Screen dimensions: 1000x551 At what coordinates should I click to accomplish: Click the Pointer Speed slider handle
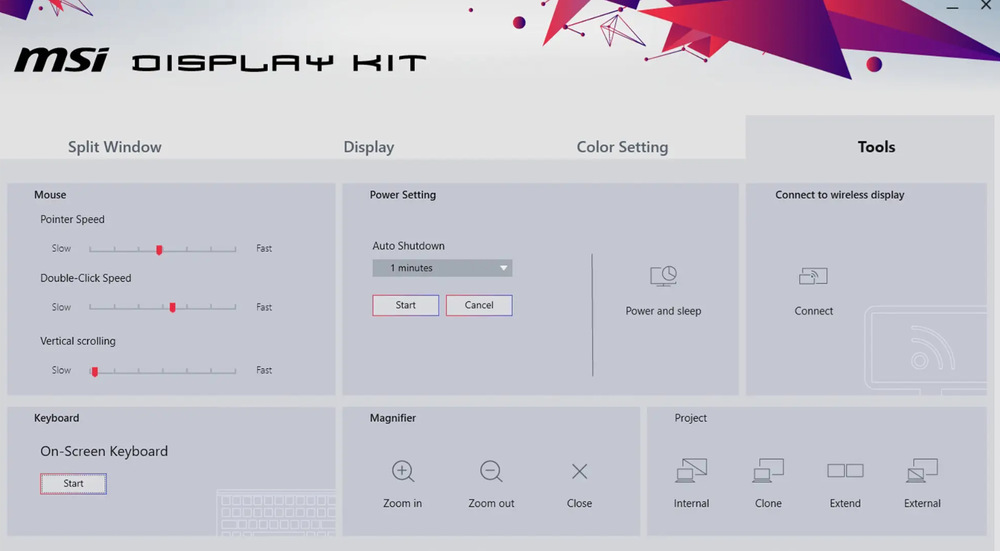(159, 249)
